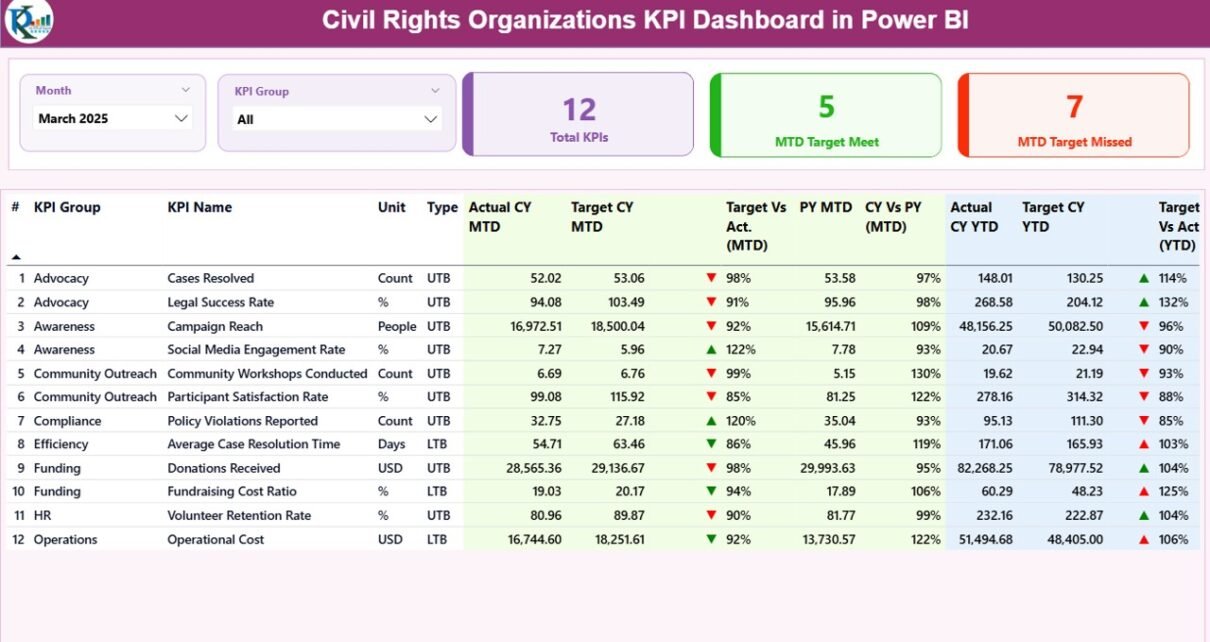The image size is (1210, 642).
Task: Click the dashboard logo icon in header
Action: (x=28, y=22)
